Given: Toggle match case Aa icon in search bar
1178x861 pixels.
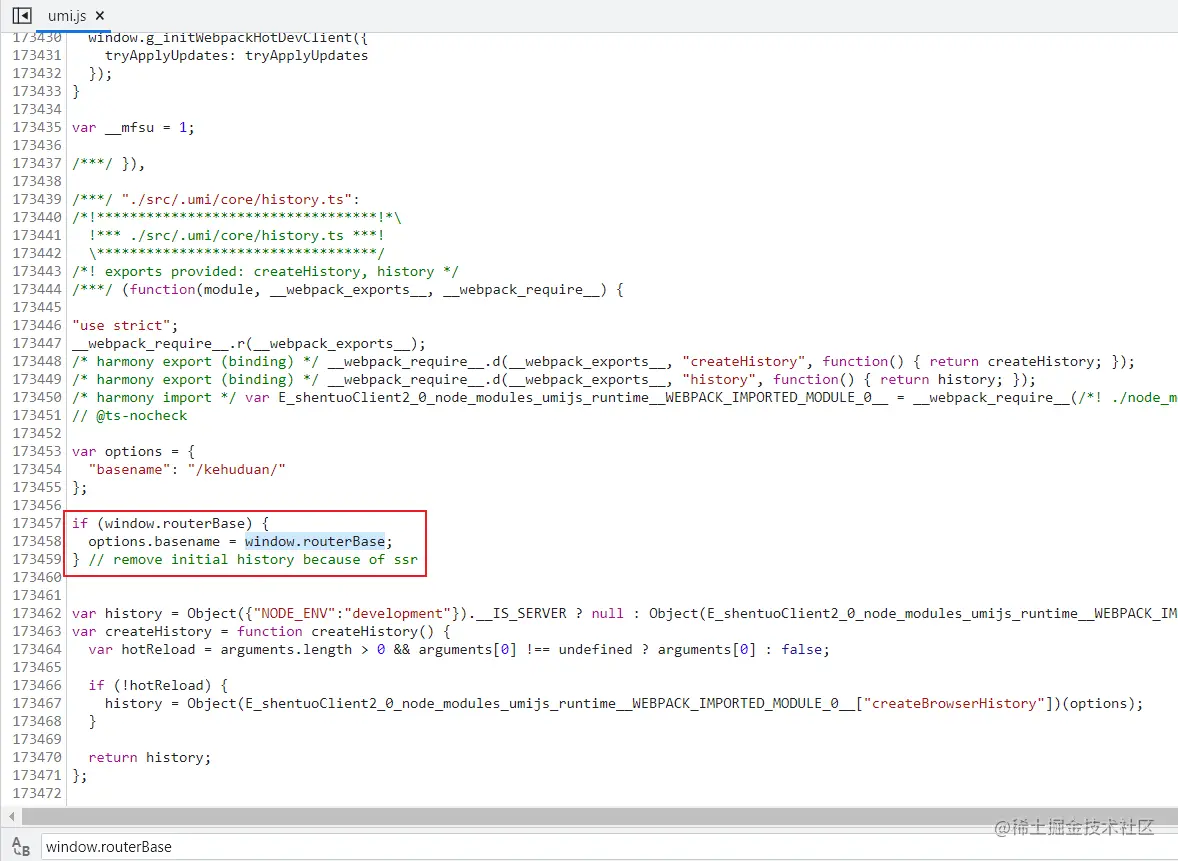Looking at the screenshot, I should pos(20,847).
